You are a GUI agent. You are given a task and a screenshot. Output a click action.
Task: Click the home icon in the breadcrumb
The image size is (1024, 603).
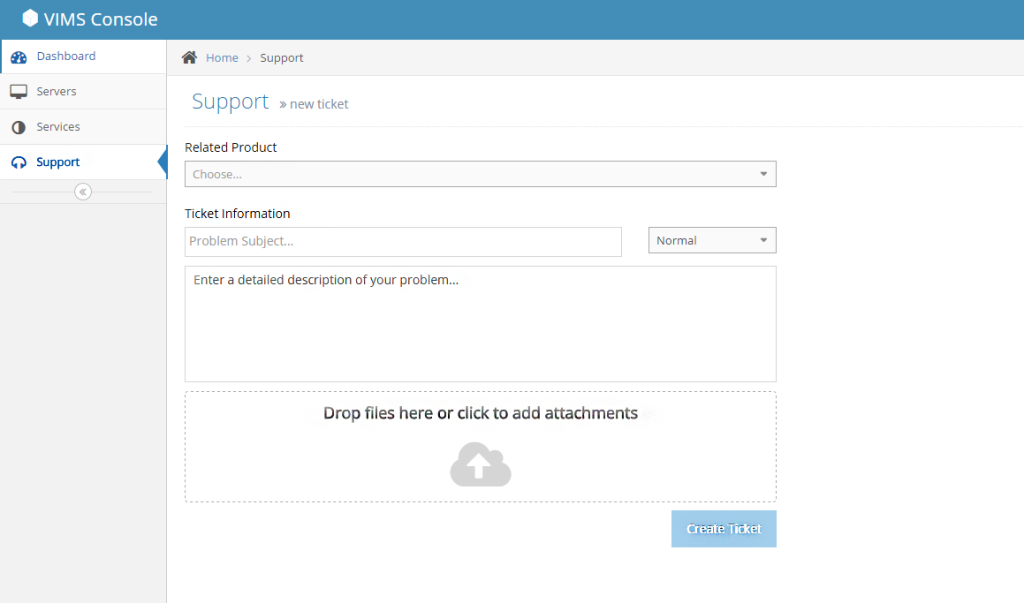(189, 58)
